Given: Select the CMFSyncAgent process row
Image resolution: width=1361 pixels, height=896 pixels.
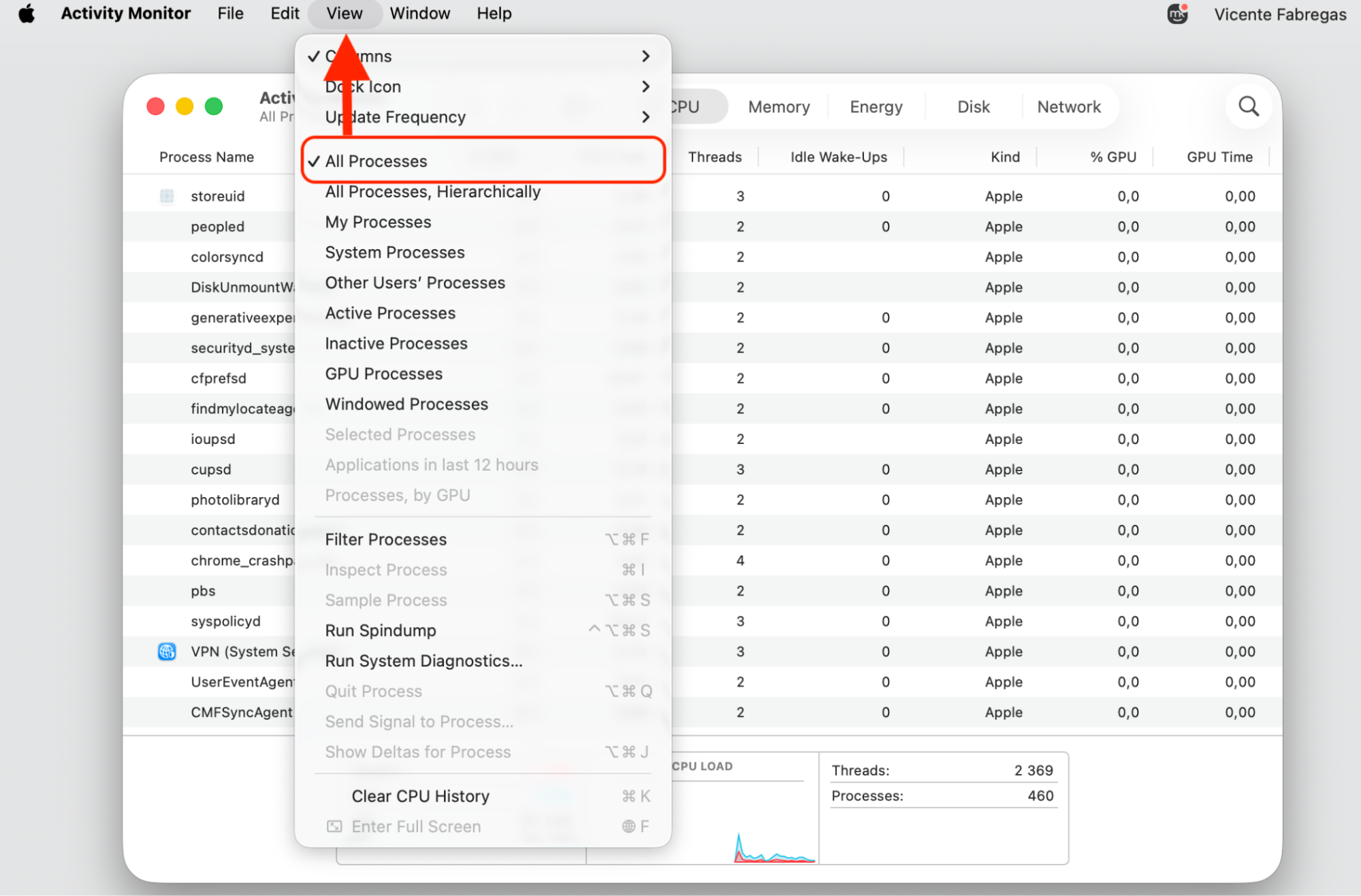Looking at the screenshot, I should [x=702, y=712].
